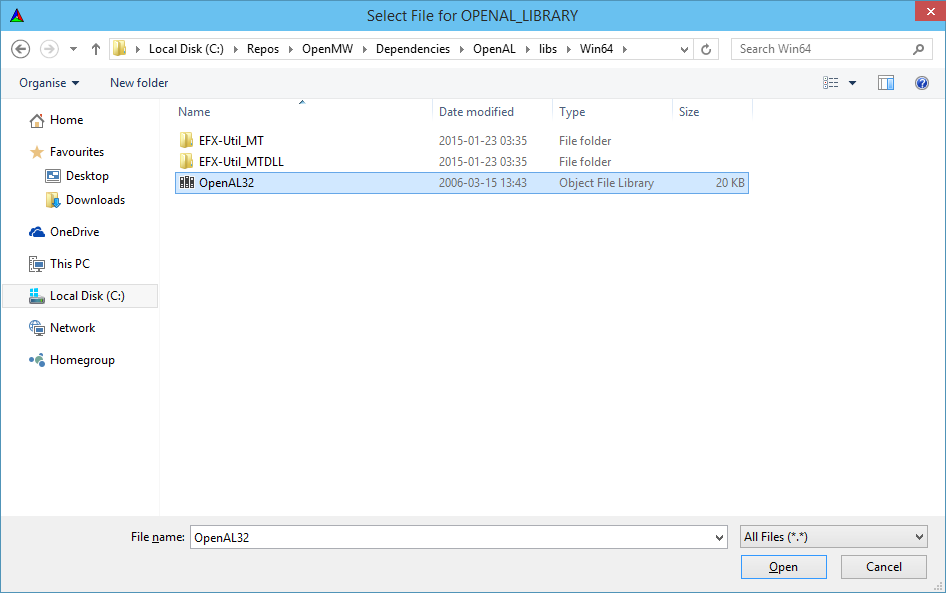Refresh the Win64 folder contents

[x=706, y=48]
